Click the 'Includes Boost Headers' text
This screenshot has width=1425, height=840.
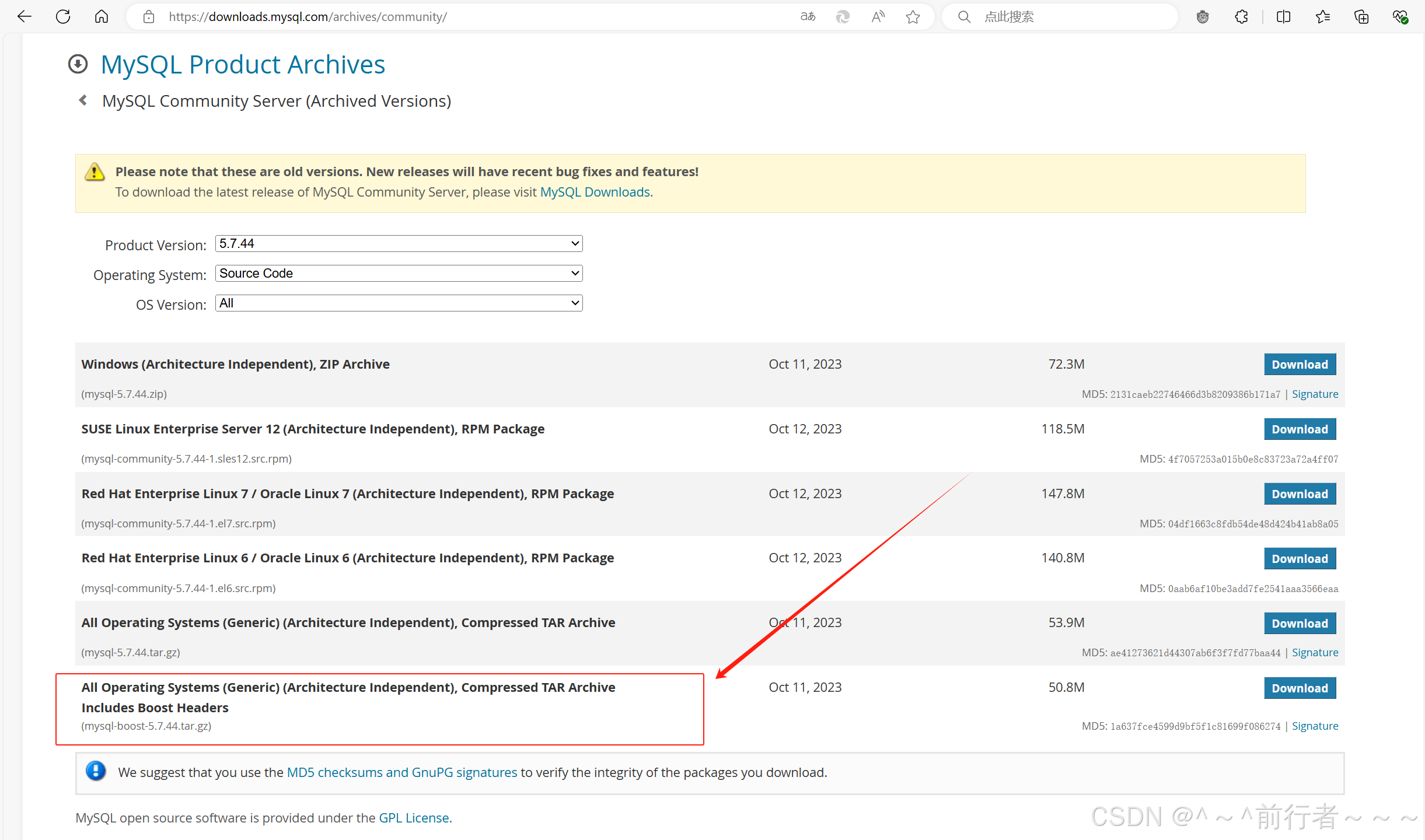coord(155,708)
